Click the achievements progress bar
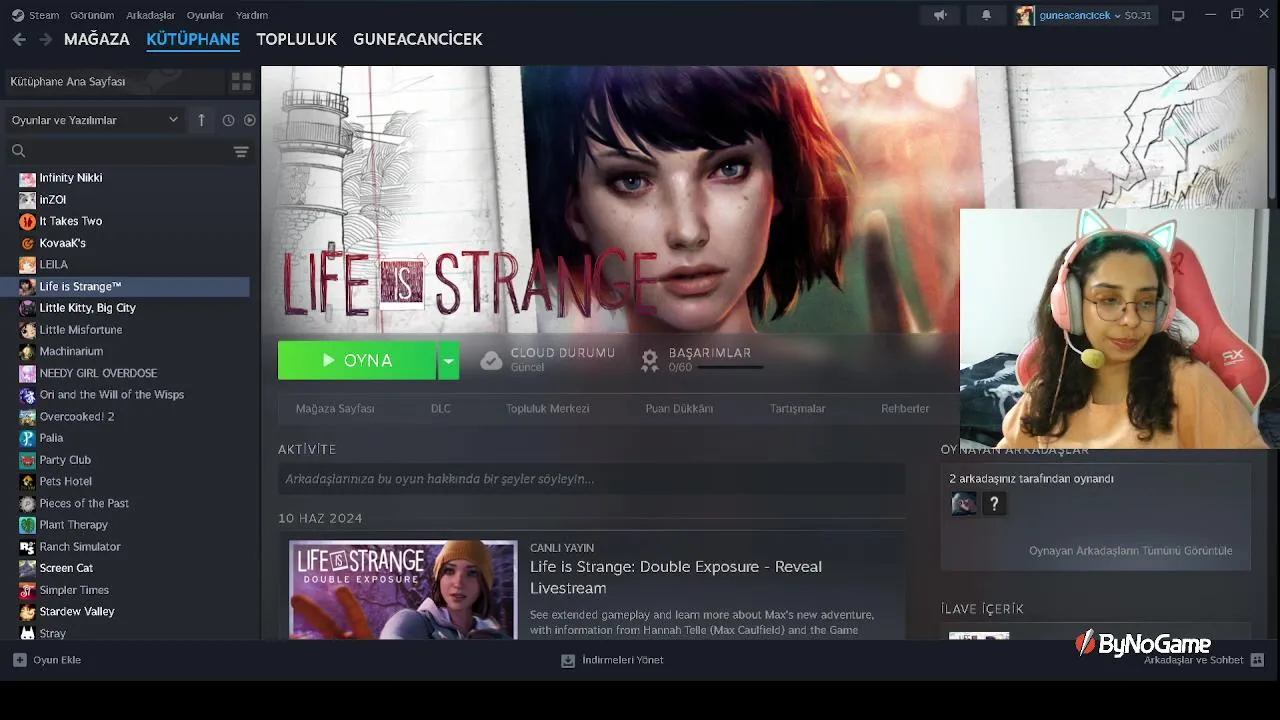 coord(730,368)
